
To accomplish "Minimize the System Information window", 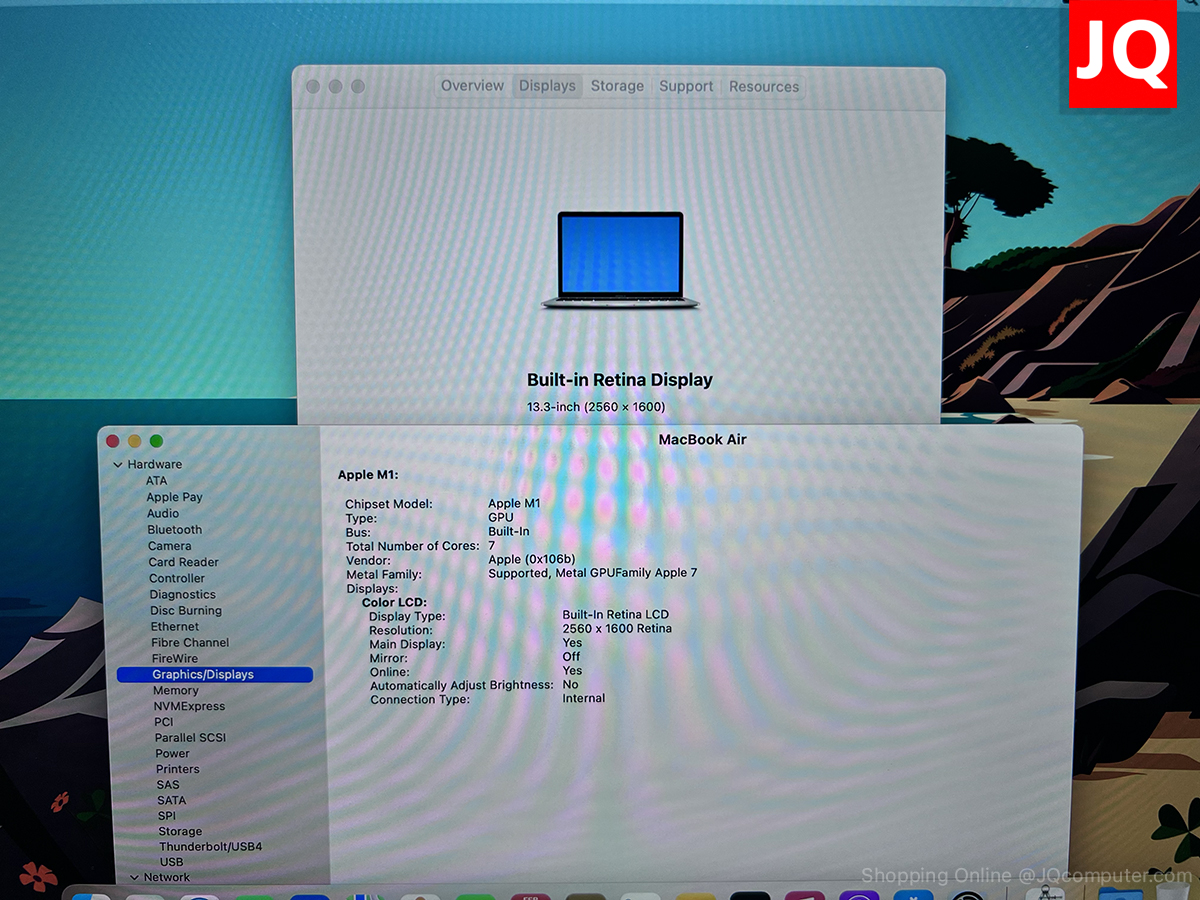I will click(x=134, y=441).
